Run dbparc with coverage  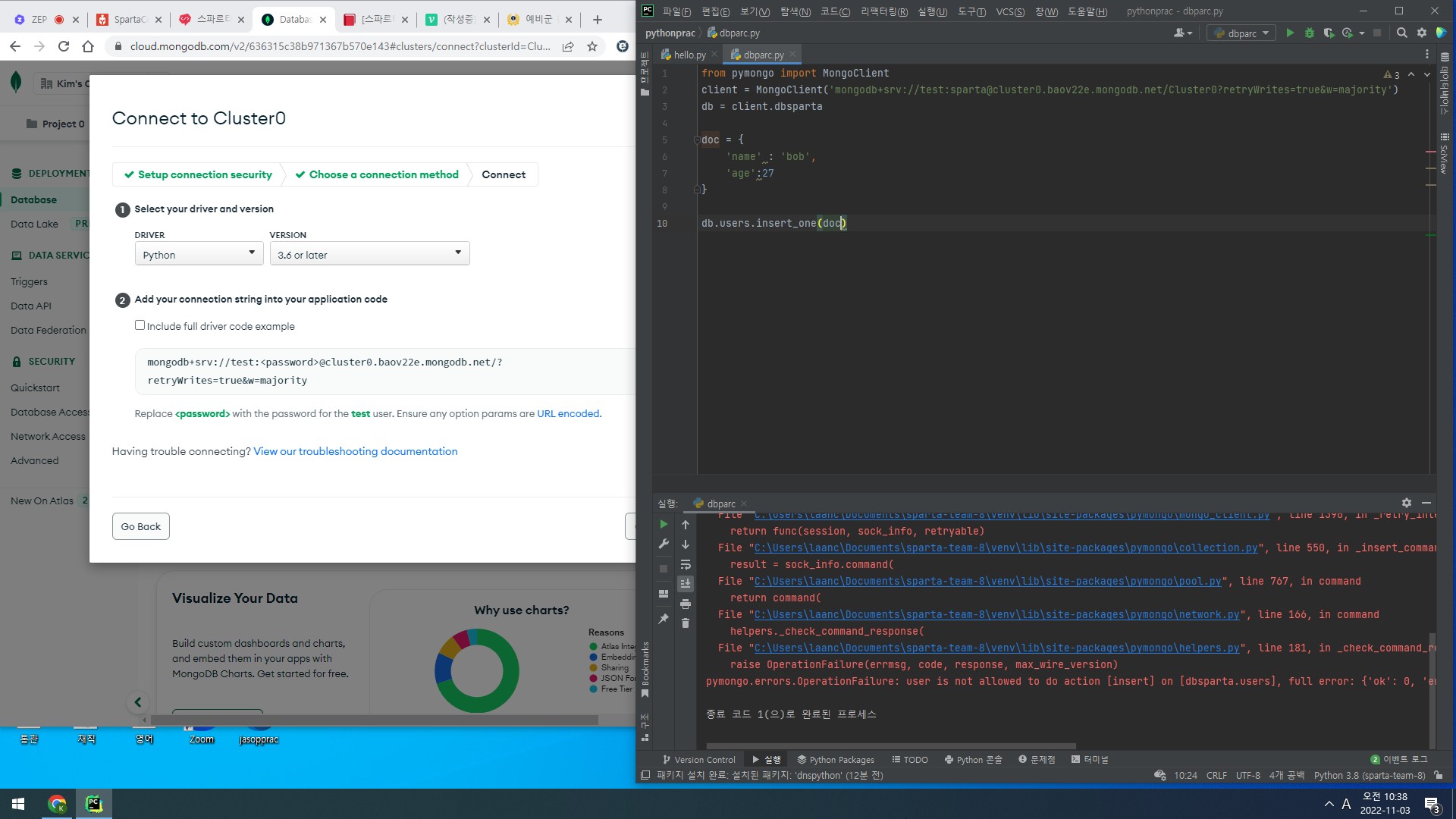[x=1329, y=33]
